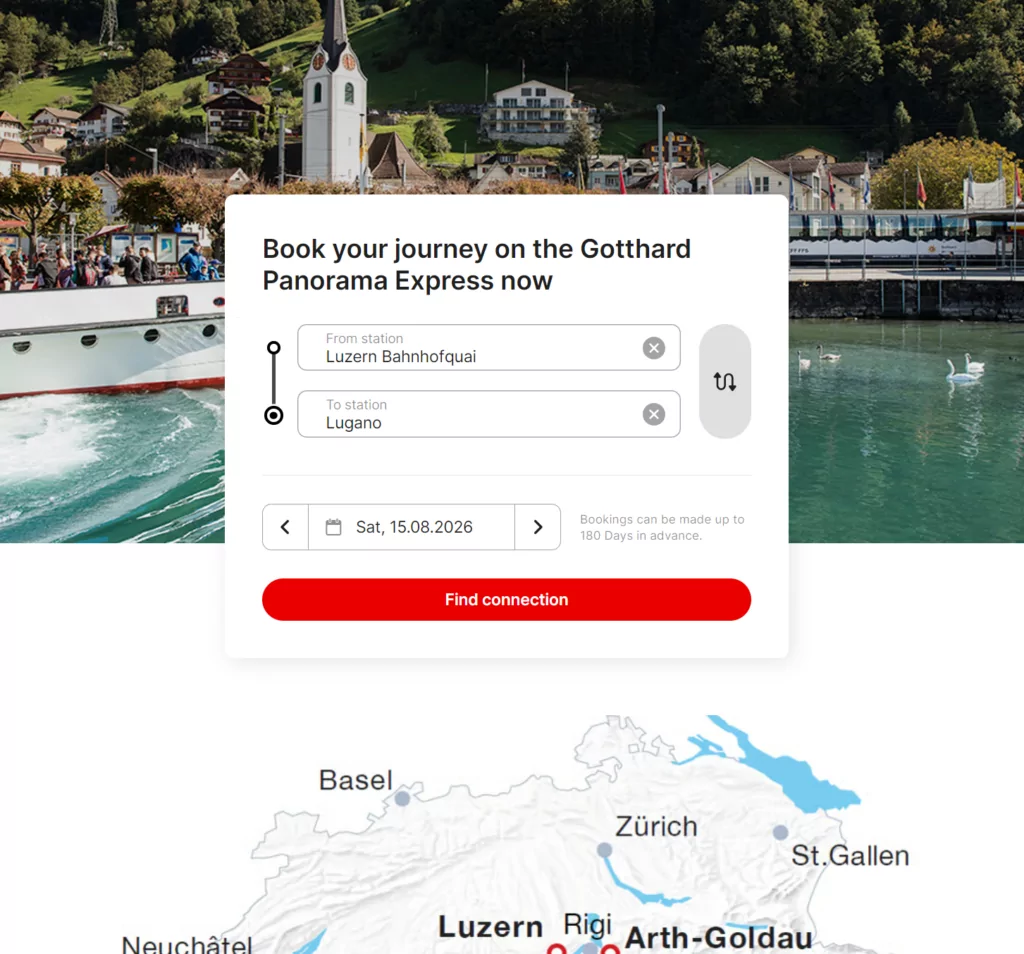Click the lakeside village hero photo
This screenshot has height=954, width=1024.
pyautogui.click(x=512, y=98)
